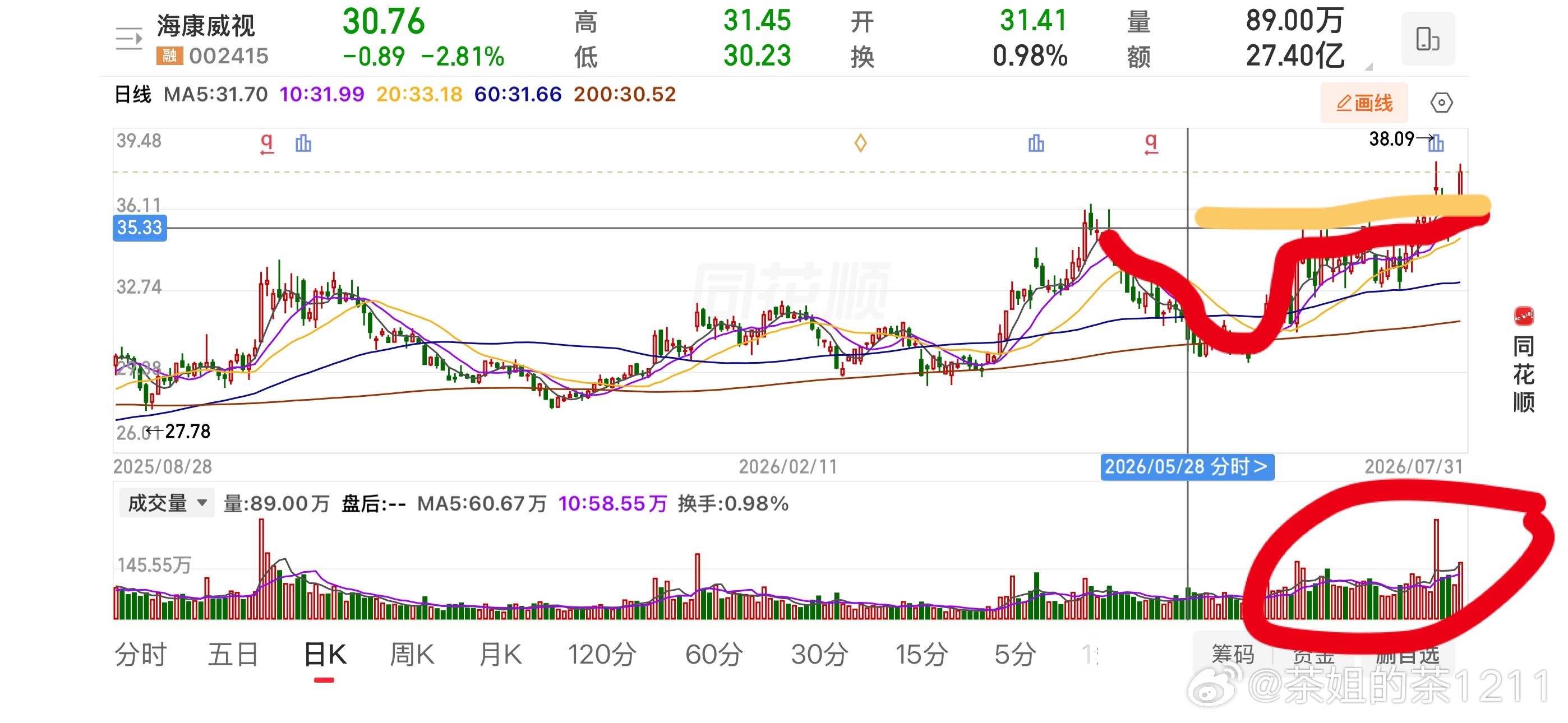Image resolution: width=1568 pixels, height=723 pixels.
Task: Click the current price 30.76
Action: coord(384,22)
